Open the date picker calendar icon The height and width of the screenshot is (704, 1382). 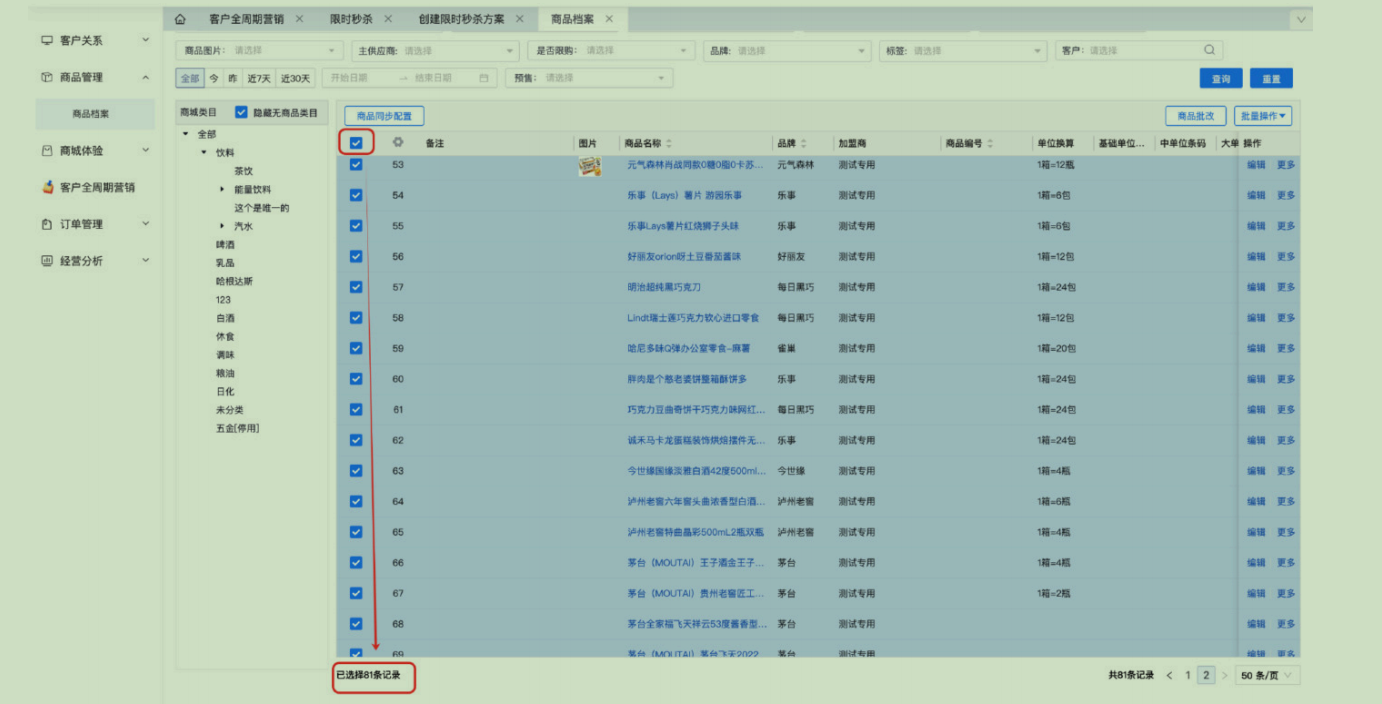pyautogui.click(x=484, y=78)
